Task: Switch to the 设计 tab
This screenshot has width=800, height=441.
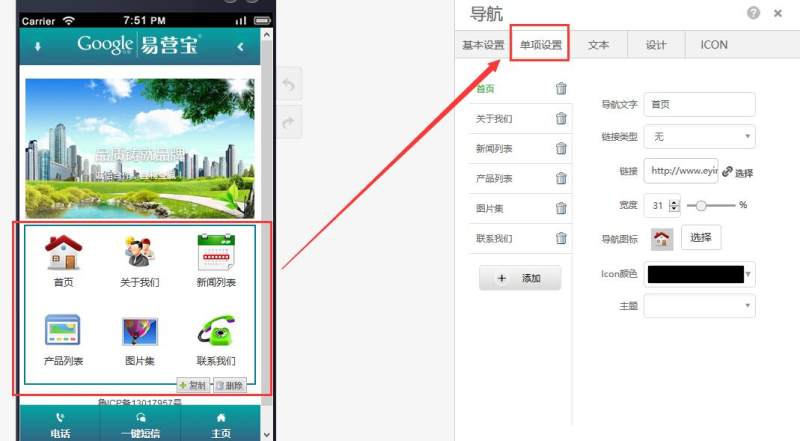Action: click(656, 45)
